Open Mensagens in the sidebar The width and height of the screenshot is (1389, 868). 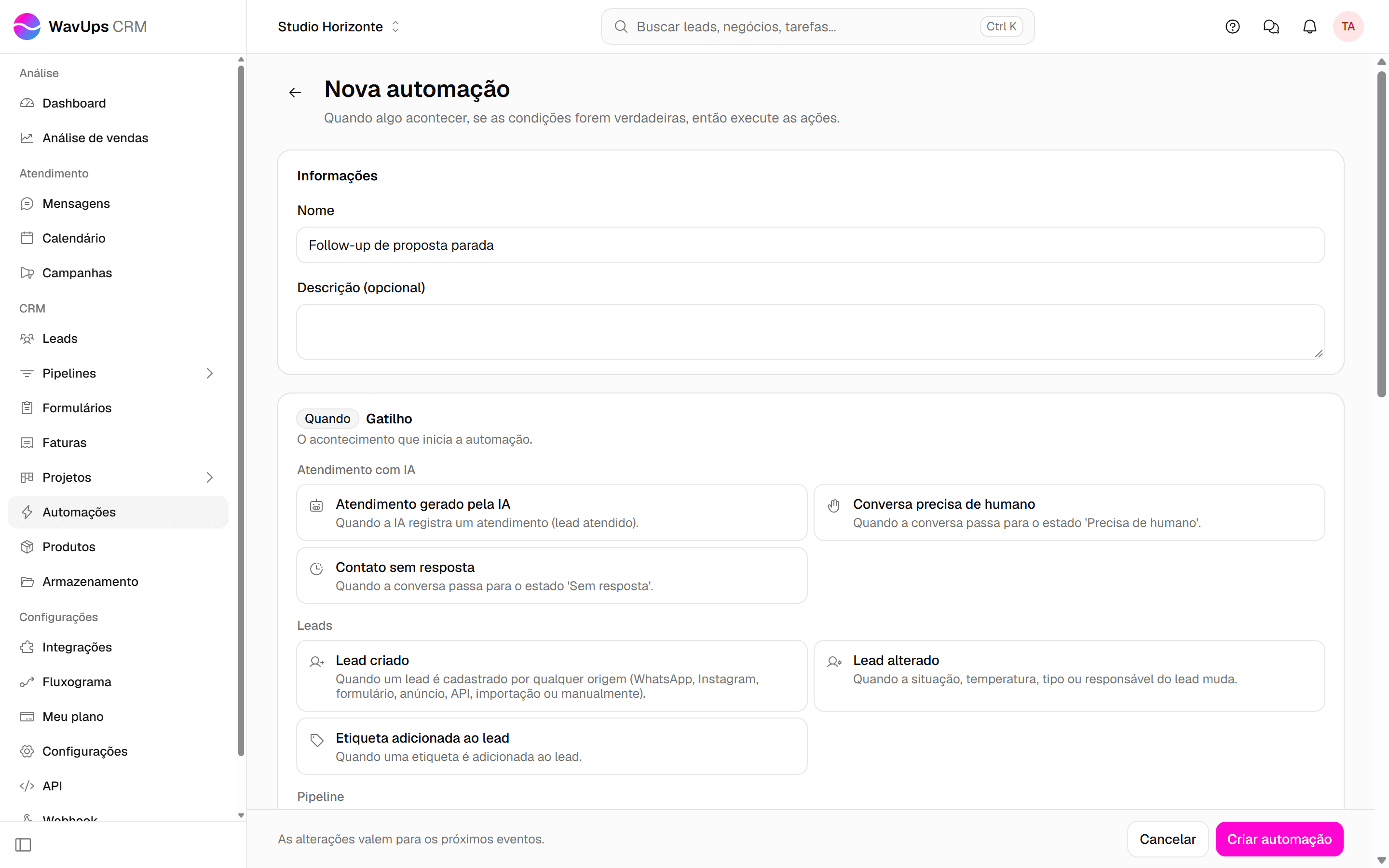(x=118, y=203)
